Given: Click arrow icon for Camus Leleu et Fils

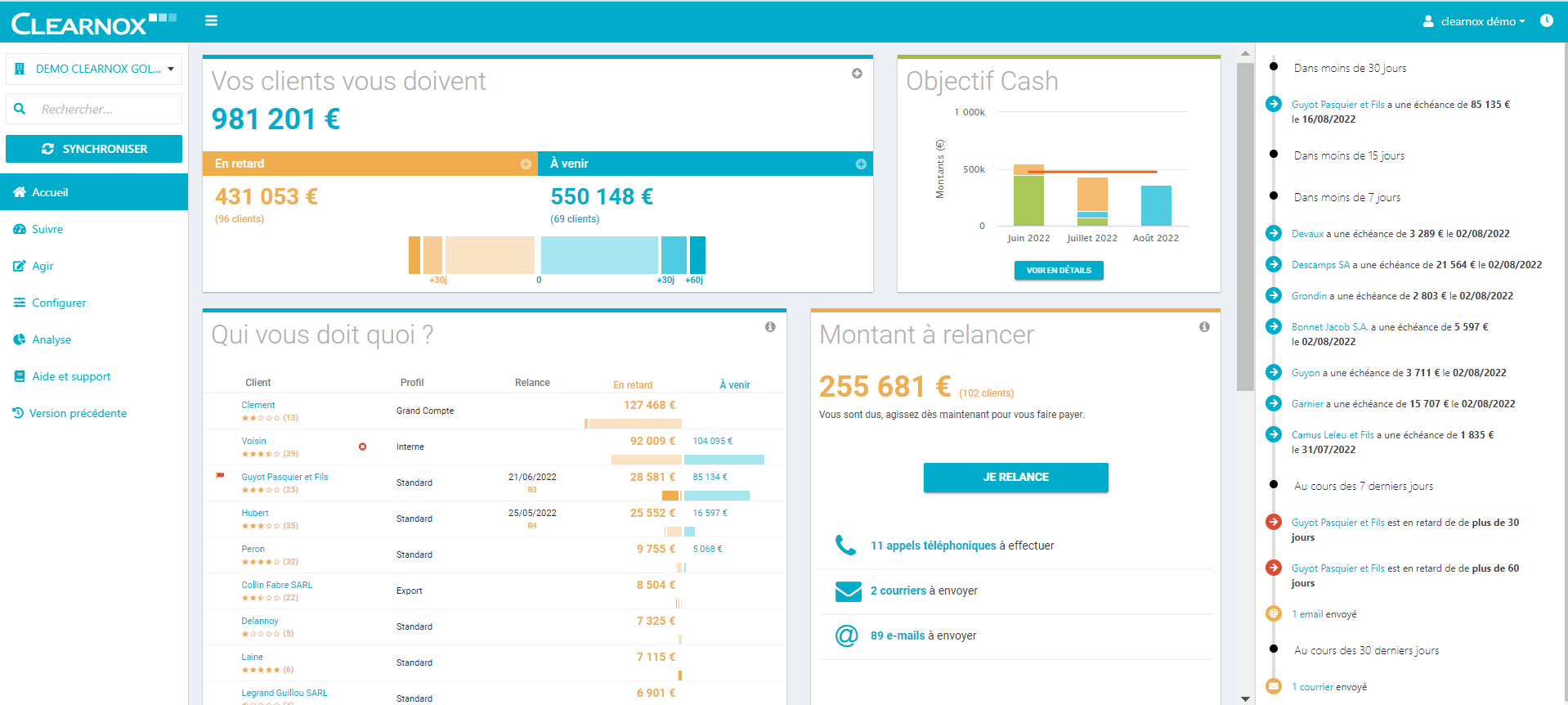Looking at the screenshot, I should pos(1273,434).
